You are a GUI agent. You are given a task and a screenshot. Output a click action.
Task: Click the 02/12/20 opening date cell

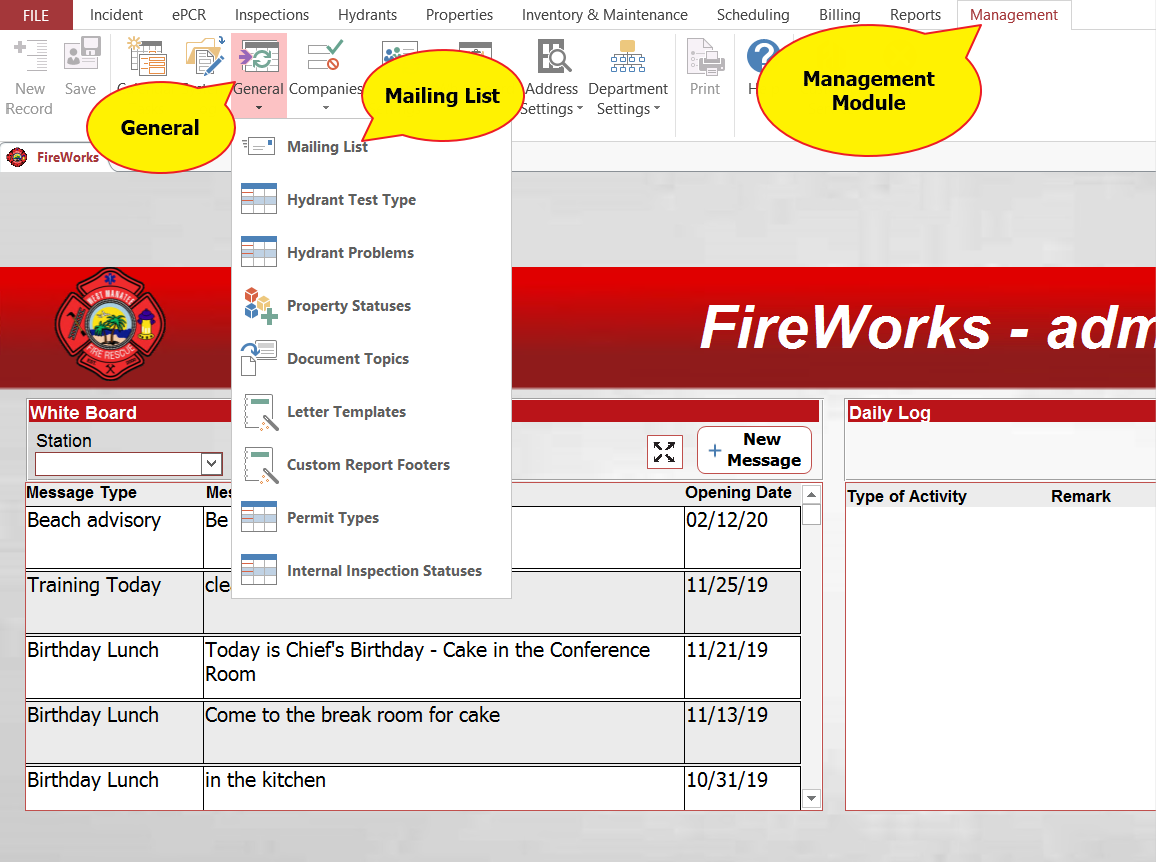pos(742,537)
